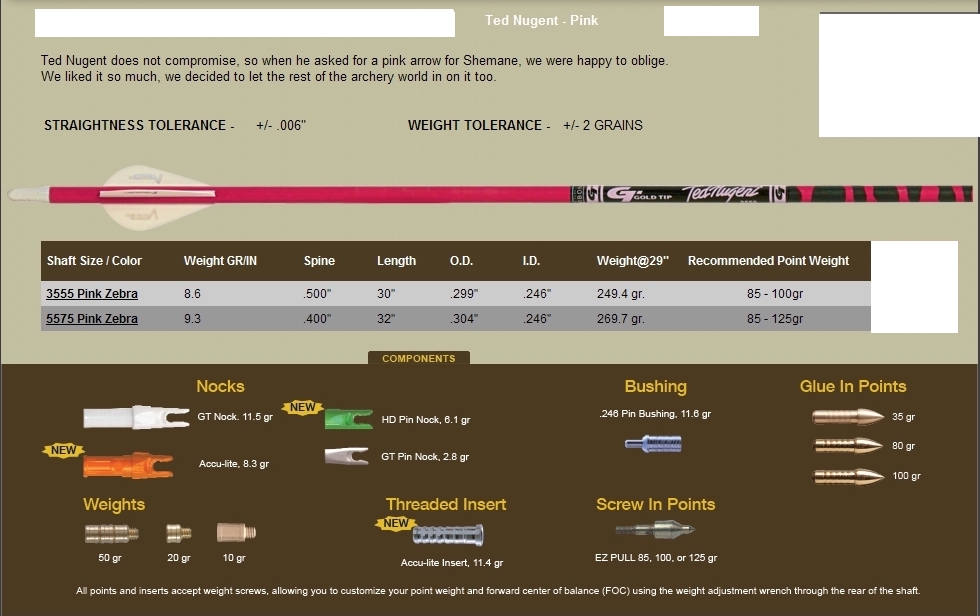Open the 5575 Pink Zebra shaft link
This screenshot has width=980, height=616.
(x=92, y=319)
